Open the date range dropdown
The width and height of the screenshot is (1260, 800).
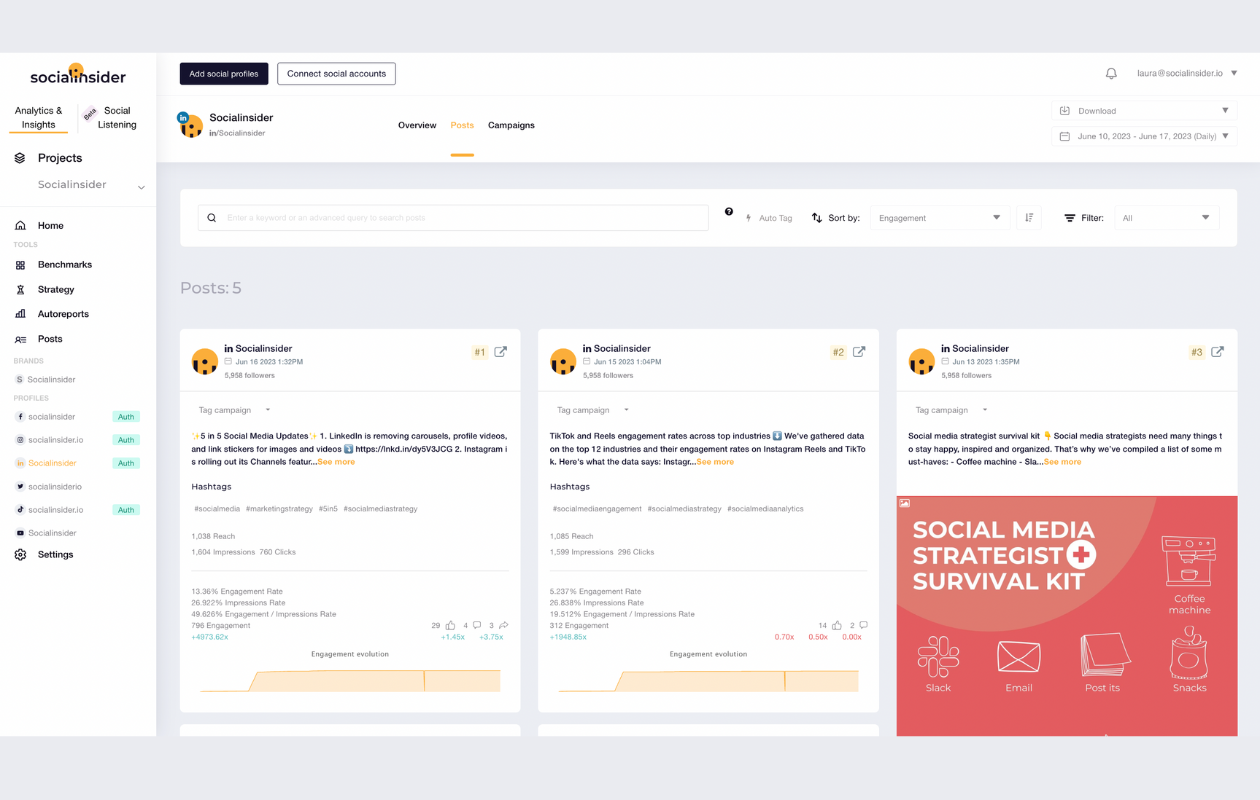(x=1144, y=136)
